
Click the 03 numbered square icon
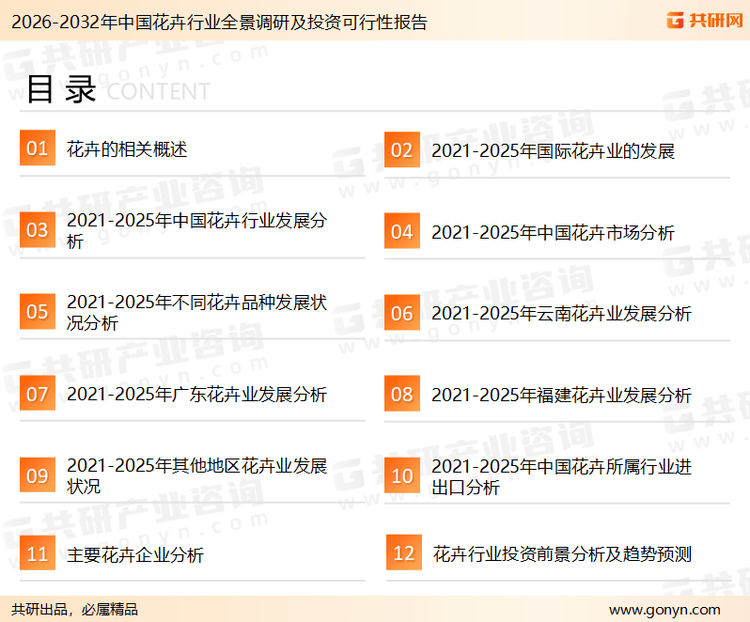[x=37, y=231]
